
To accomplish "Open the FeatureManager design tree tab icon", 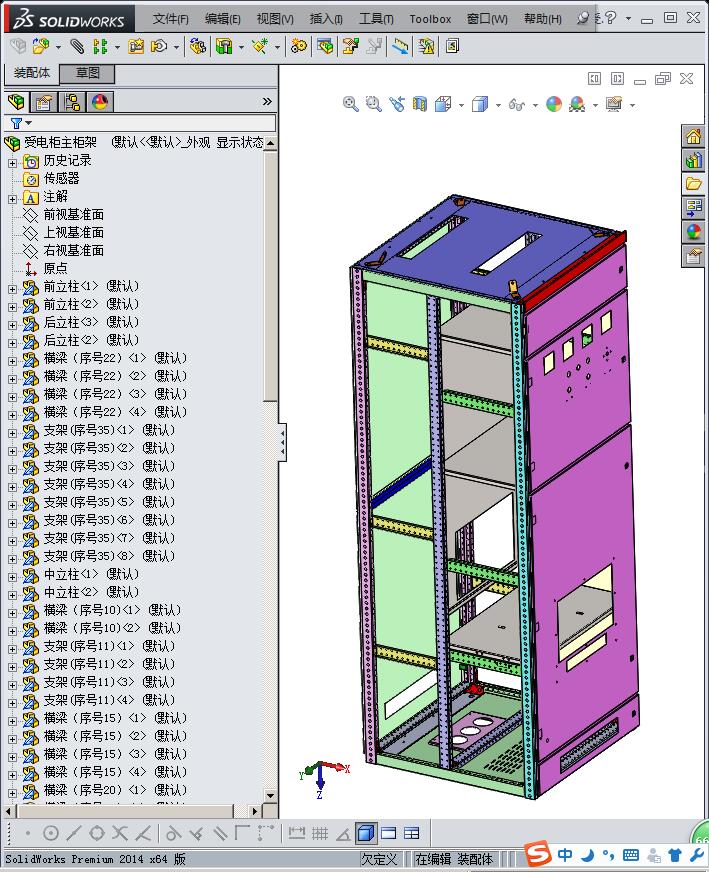I will pos(16,102).
